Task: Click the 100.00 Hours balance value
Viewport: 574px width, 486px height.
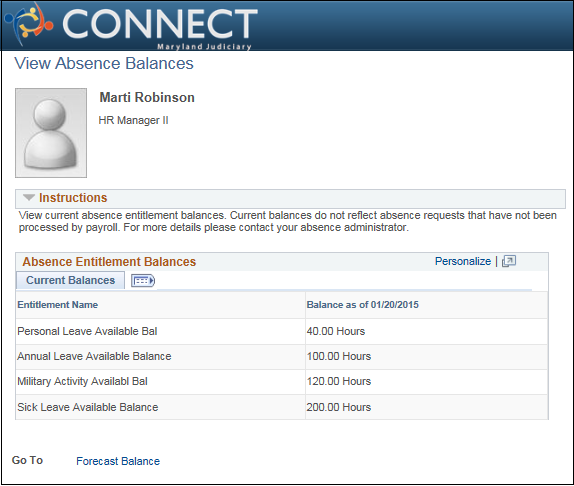Action: click(339, 356)
